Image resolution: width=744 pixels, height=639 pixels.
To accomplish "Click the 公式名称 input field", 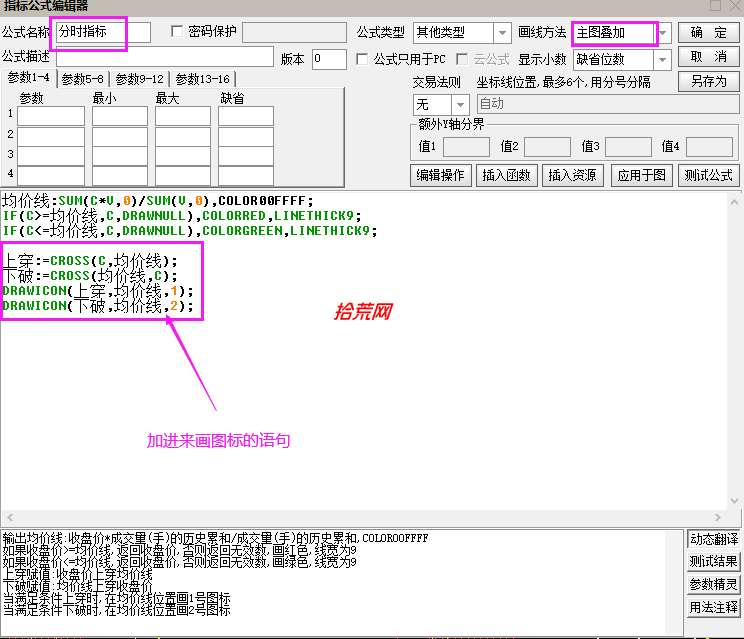I will (x=103, y=32).
